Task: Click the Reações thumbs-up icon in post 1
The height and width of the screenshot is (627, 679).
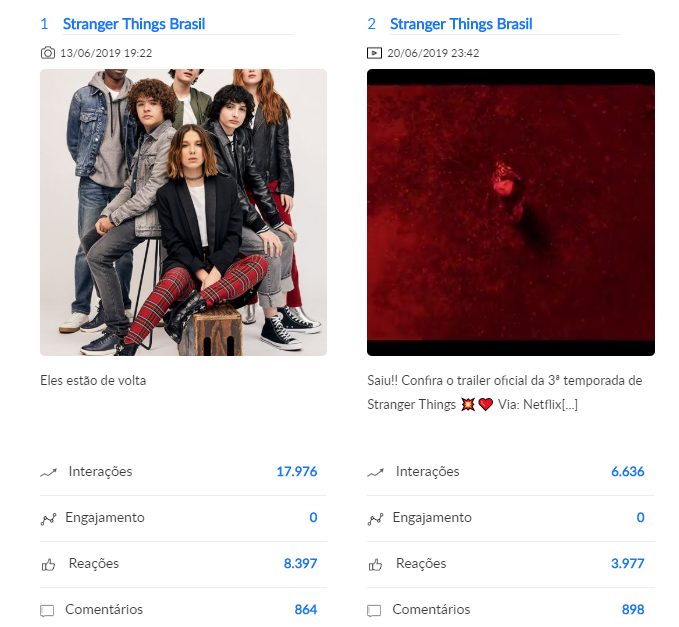Action: coord(48,565)
